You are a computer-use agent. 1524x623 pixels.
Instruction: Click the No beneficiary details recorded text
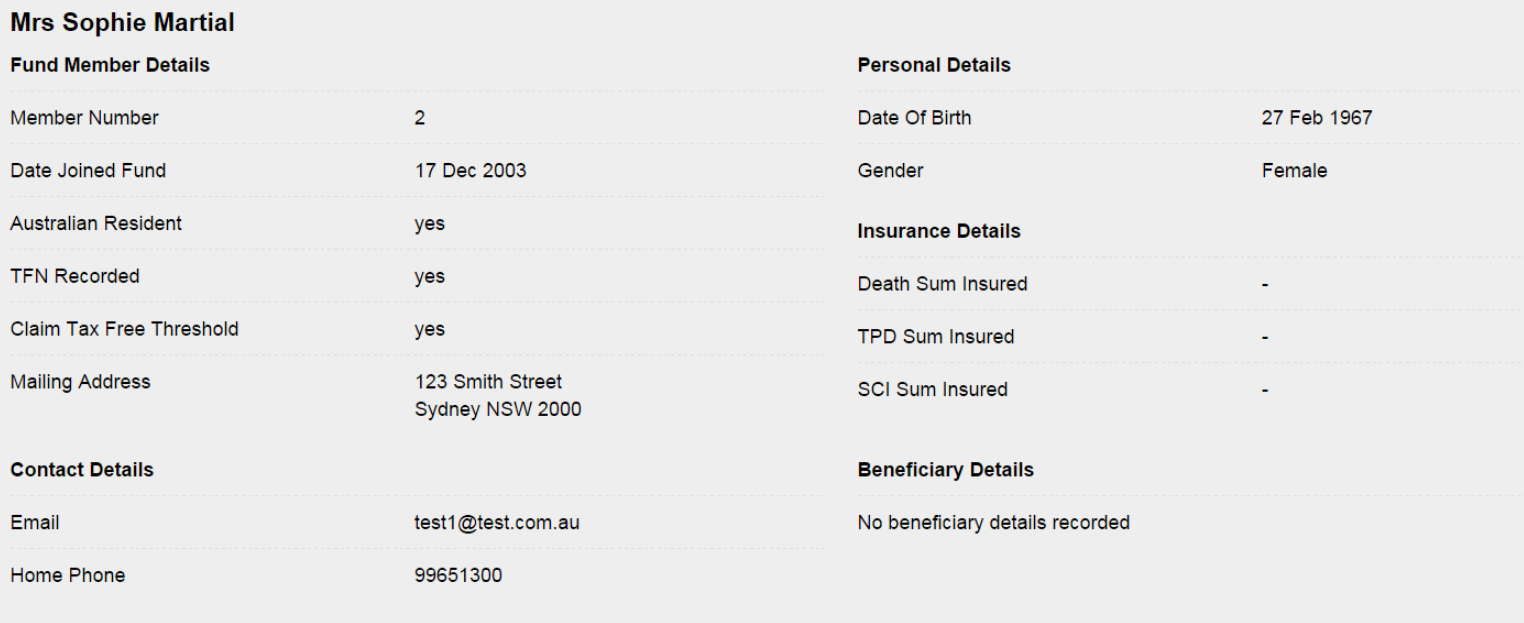pos(993,523)
